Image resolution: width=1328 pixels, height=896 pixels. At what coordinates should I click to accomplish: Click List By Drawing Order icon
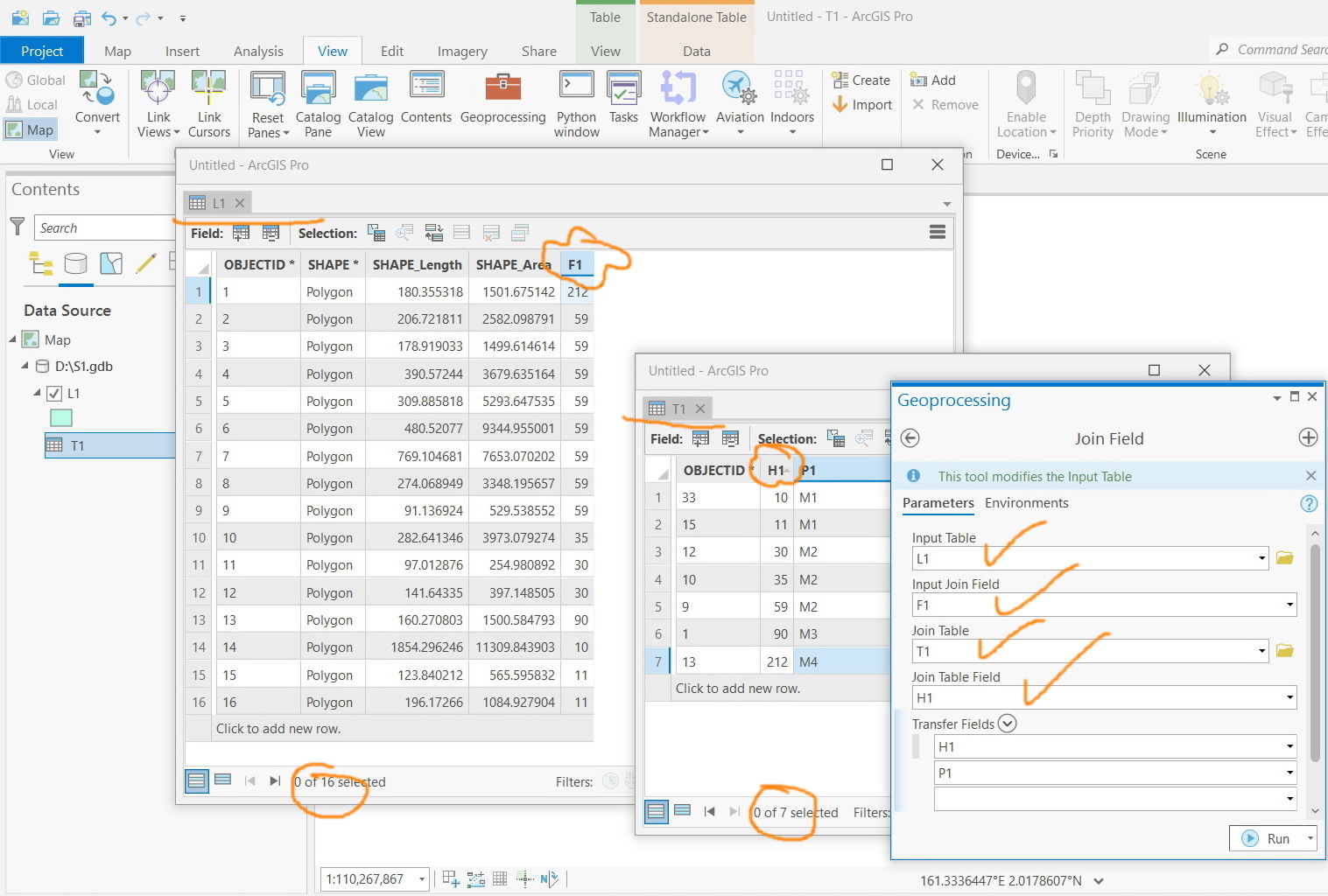[x=40, y=262]
